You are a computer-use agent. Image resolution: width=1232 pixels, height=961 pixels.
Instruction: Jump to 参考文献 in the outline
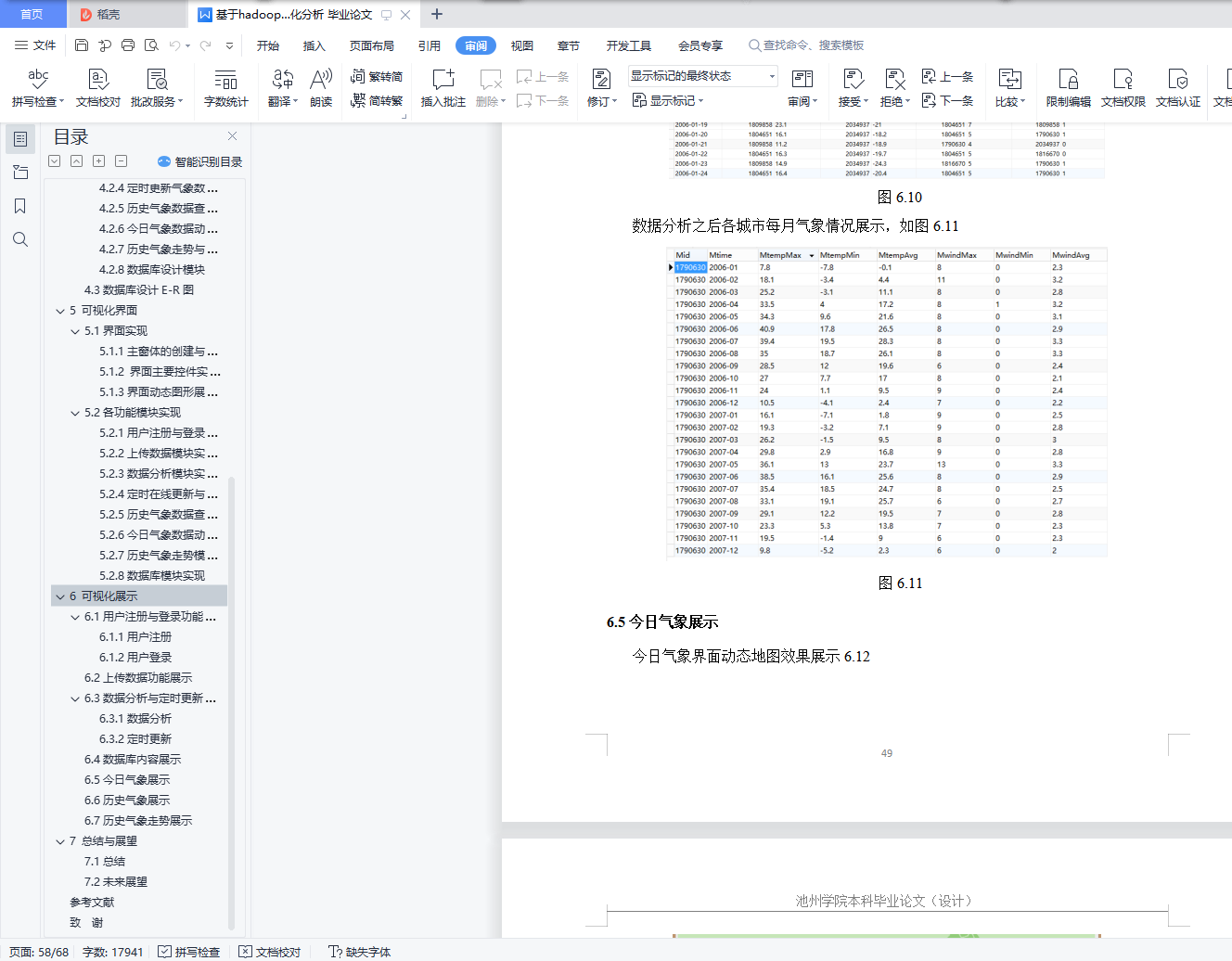pos(92,903)
